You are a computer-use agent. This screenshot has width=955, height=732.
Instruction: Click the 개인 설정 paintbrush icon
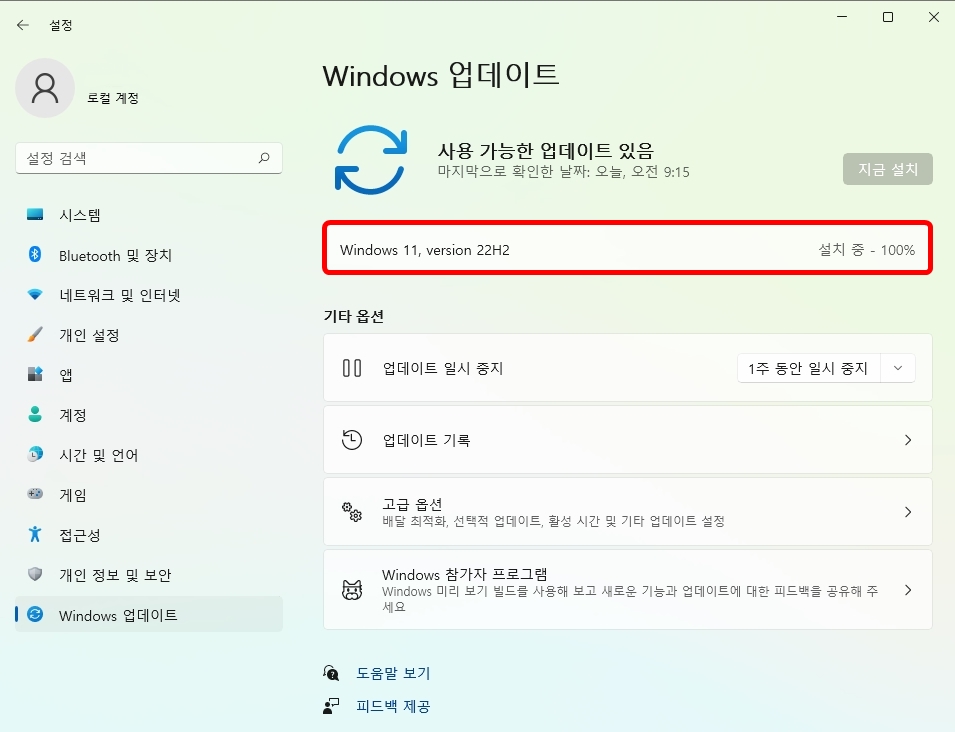[x=35, y=334]
